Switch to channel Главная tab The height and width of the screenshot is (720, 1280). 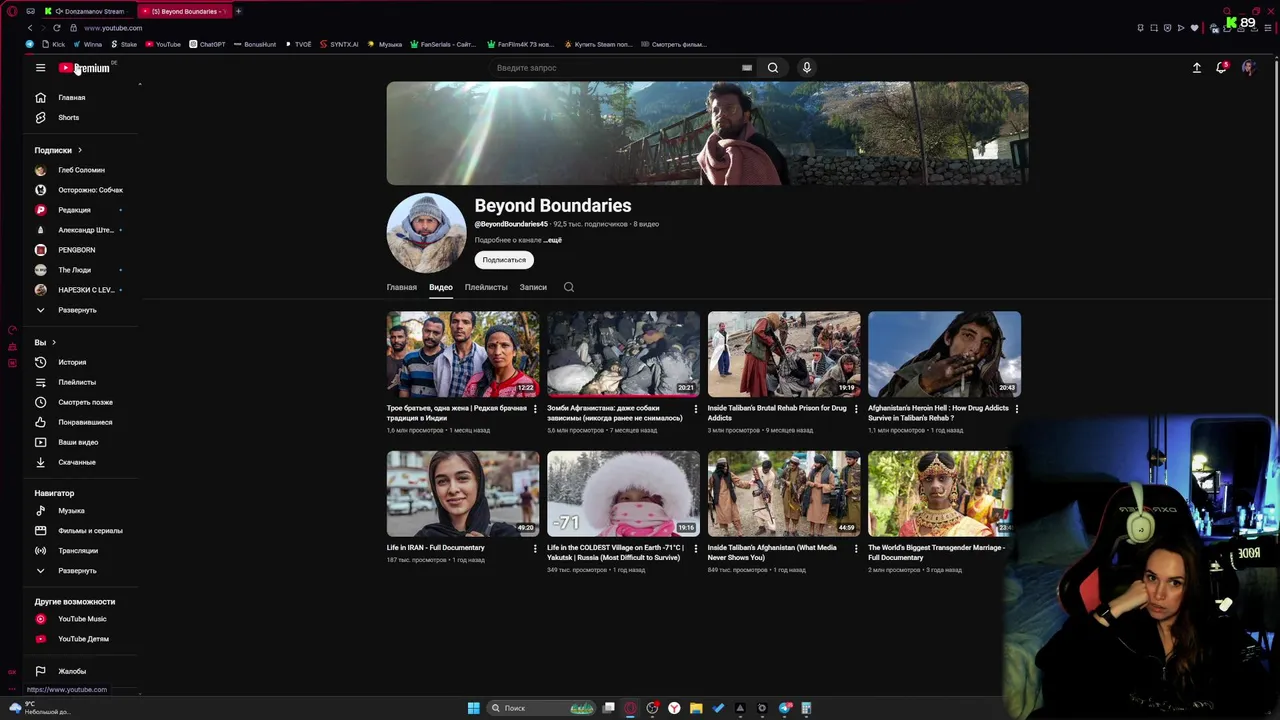[x=402, y=287]
